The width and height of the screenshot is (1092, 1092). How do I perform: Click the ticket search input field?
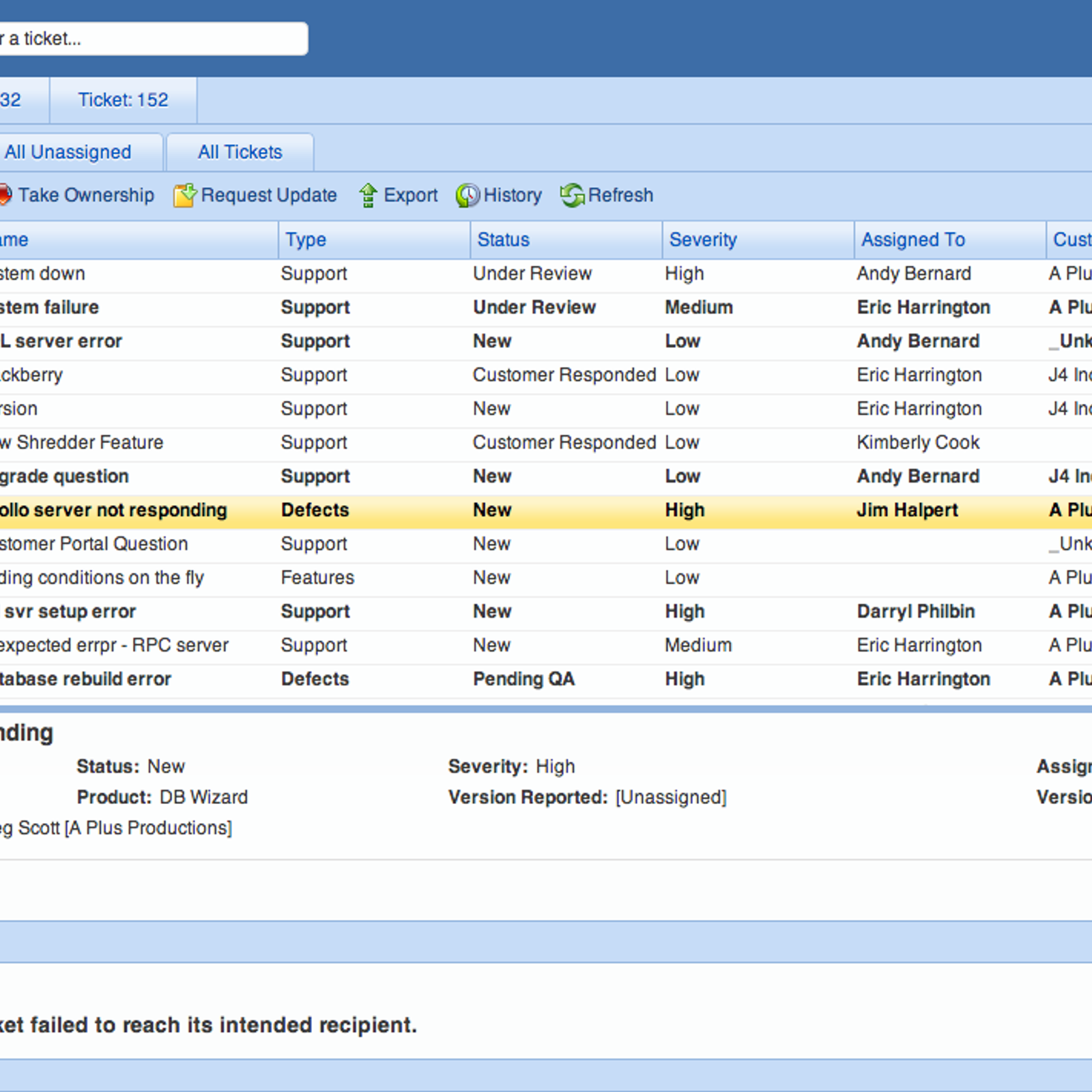154,39
